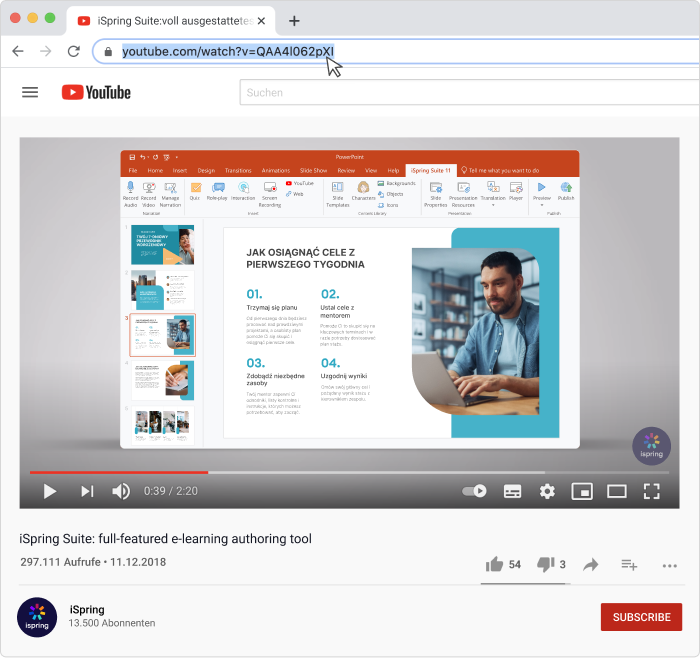Open the iSpring channel name link
The height and width of the screenshot is (658, 700).
click(x=87, y=610)
